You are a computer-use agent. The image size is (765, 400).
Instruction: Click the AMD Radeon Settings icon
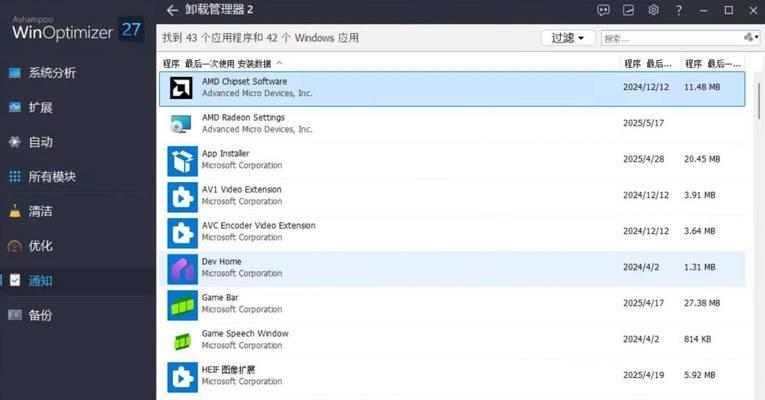pos(181,124)
